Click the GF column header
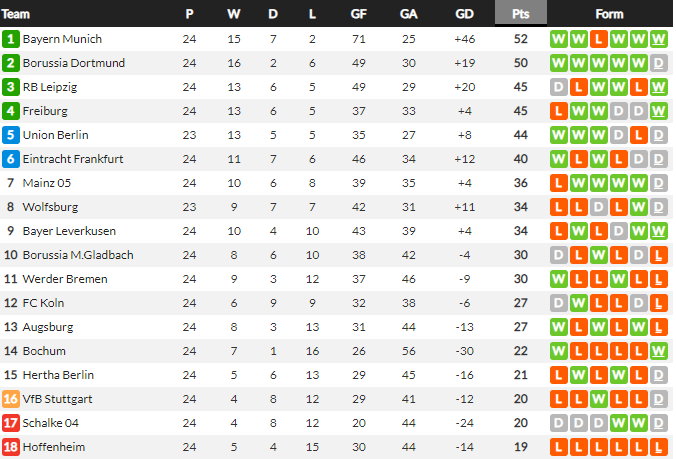Screen dimensions: 676x459 coord(358,14)
